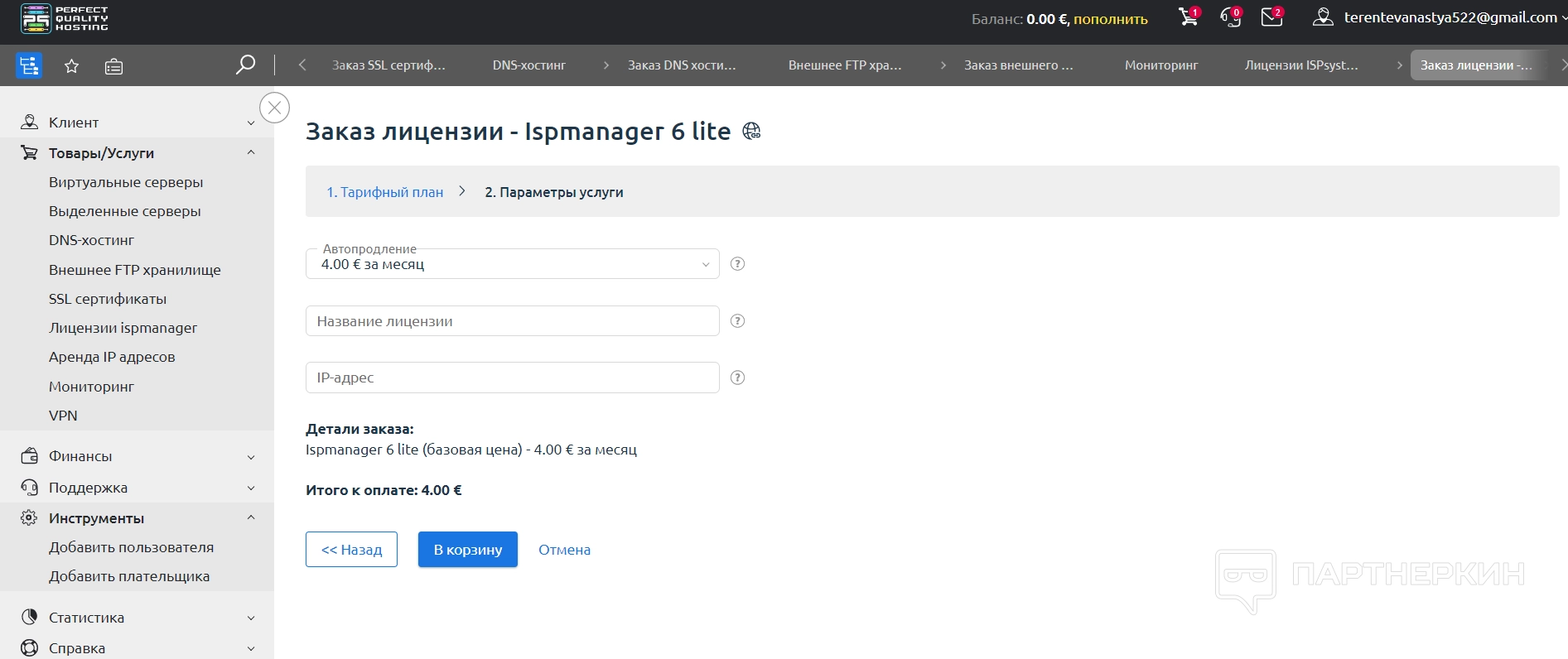
Task: Focus the Название лицензии input field
Action: (512, 321)
